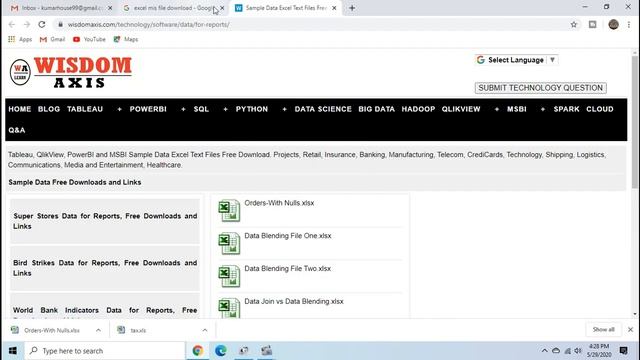Viewport: 640px width, 360px height.
Task: Close the downloads bar
Action: point(630,329)
